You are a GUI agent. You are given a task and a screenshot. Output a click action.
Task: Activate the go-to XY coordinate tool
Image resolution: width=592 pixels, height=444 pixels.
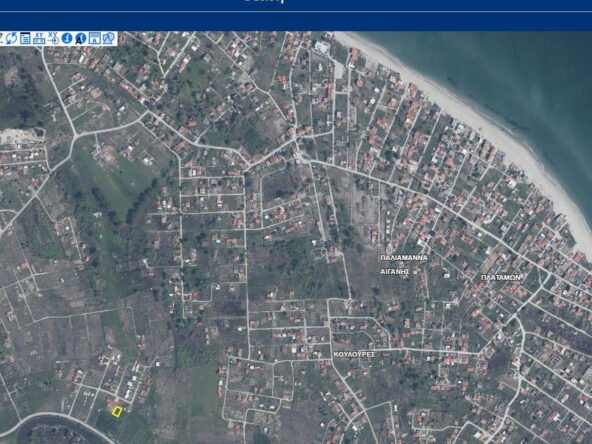pos(53,38)
